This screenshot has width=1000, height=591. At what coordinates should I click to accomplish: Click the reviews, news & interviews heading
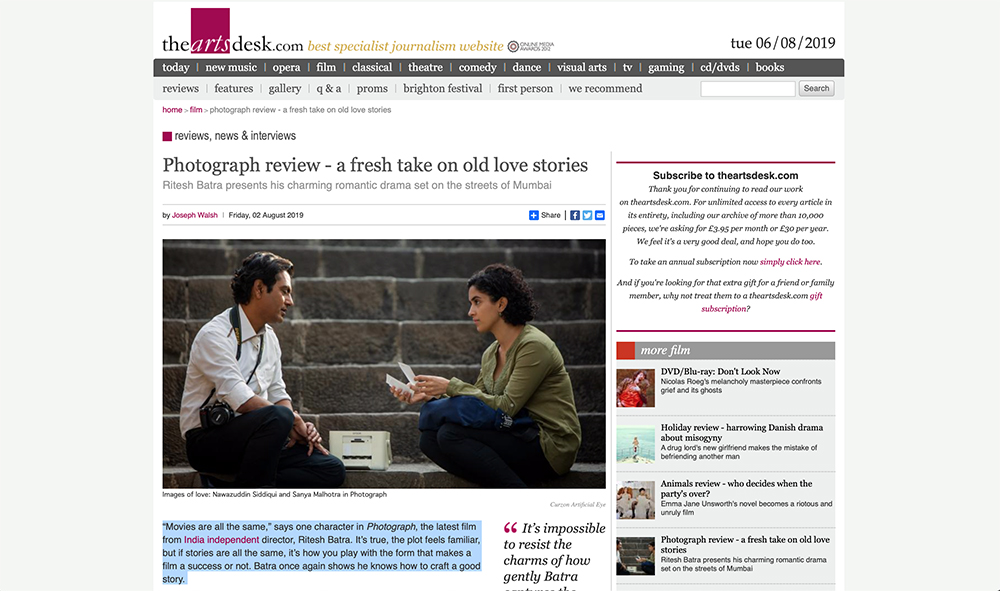tap(235, 136)
